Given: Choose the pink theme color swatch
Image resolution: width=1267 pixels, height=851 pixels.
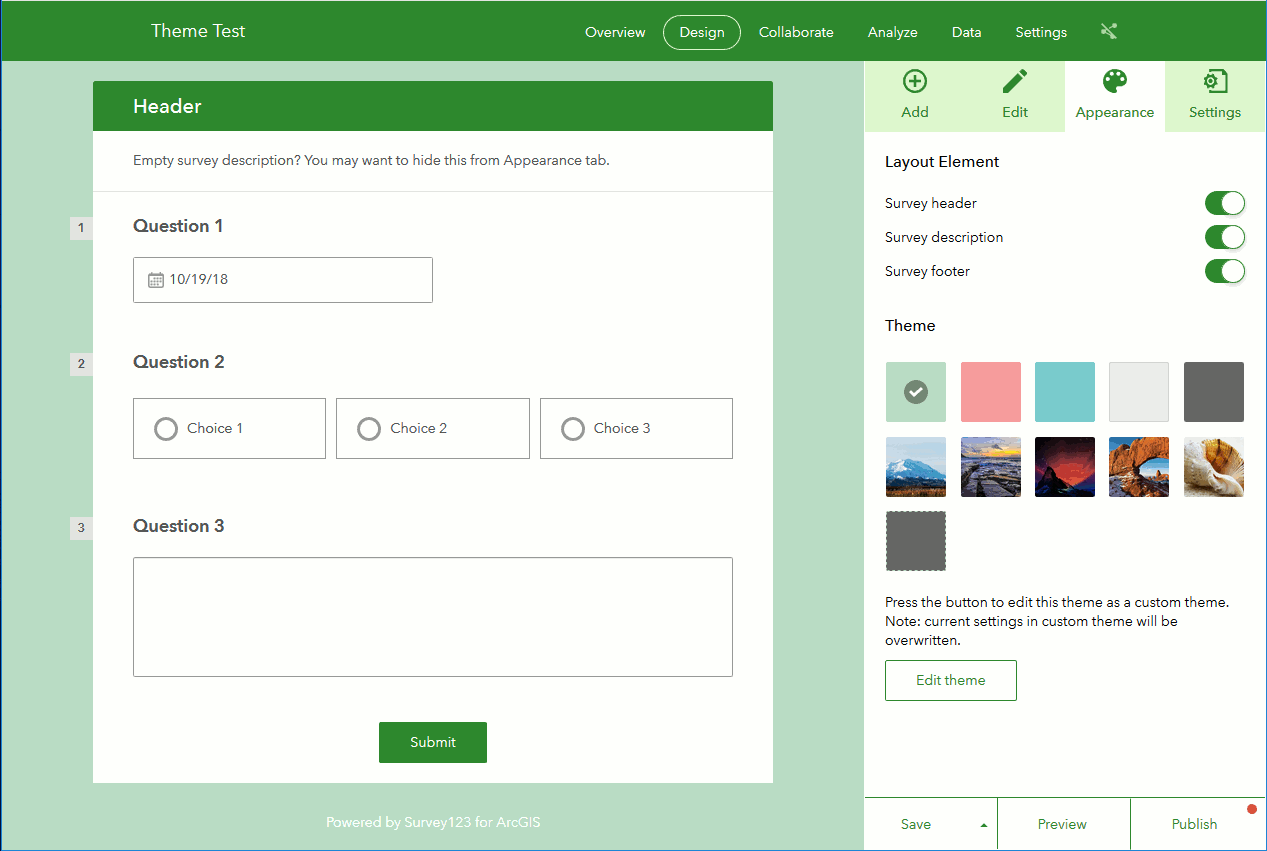Looking at the screenshot, I should tap(991, 392).
